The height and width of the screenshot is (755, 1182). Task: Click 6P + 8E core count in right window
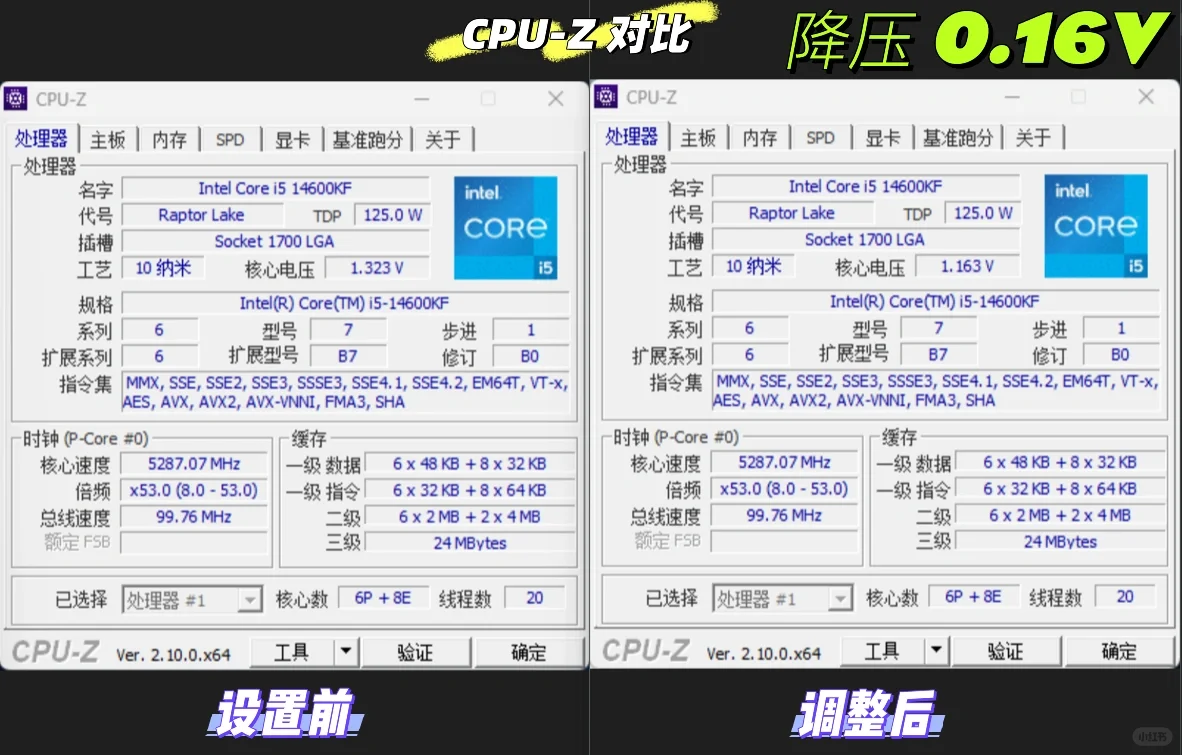pos(973,597)
